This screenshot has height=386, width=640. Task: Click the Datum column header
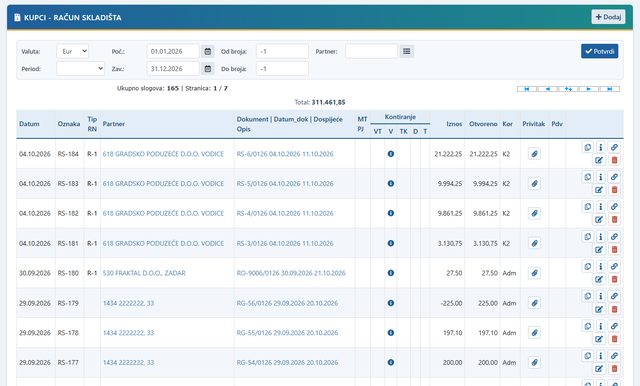click(x=29, y=124)
